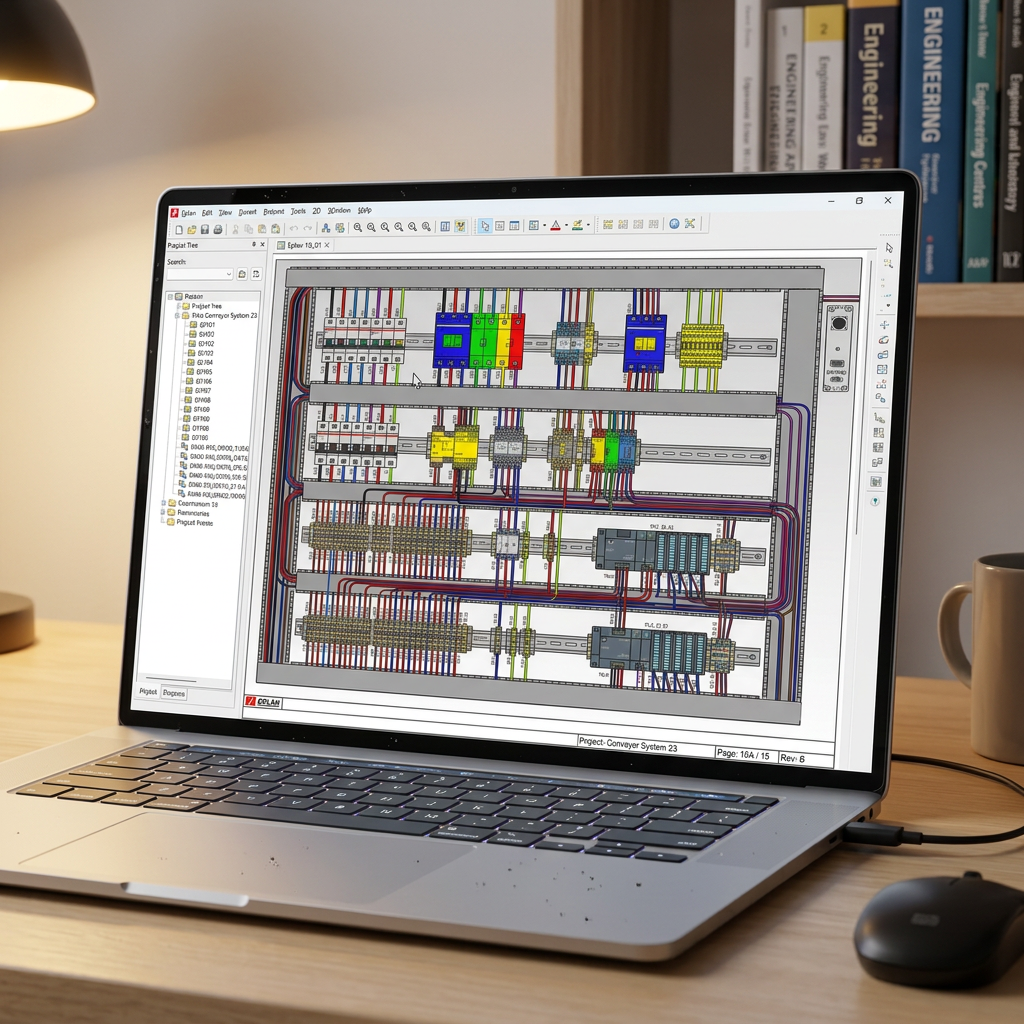Click the "Page: 16A / 15" title block text
Image resolution: width=1024 pixels, height=1024 pixels.
coord(743,755)
